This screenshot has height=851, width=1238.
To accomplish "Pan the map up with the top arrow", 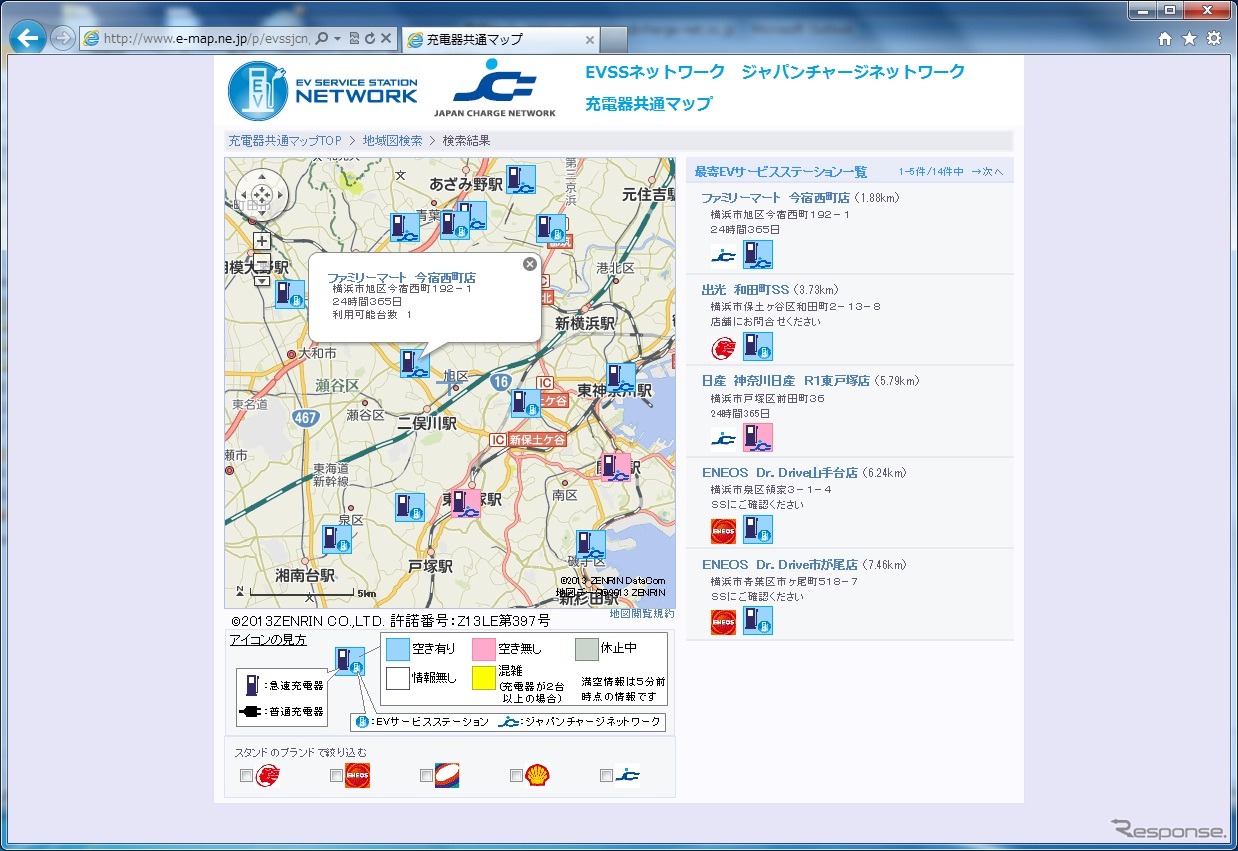I will point(261,179).
